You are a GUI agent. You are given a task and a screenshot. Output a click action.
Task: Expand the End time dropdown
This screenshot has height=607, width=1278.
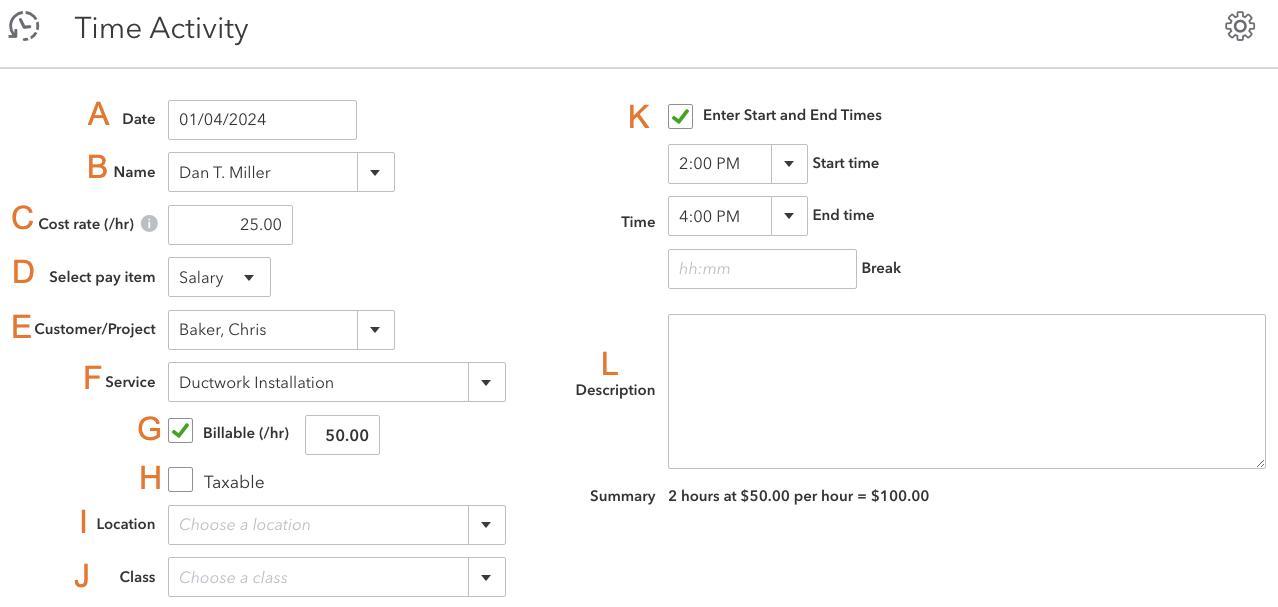pos(789,215)
